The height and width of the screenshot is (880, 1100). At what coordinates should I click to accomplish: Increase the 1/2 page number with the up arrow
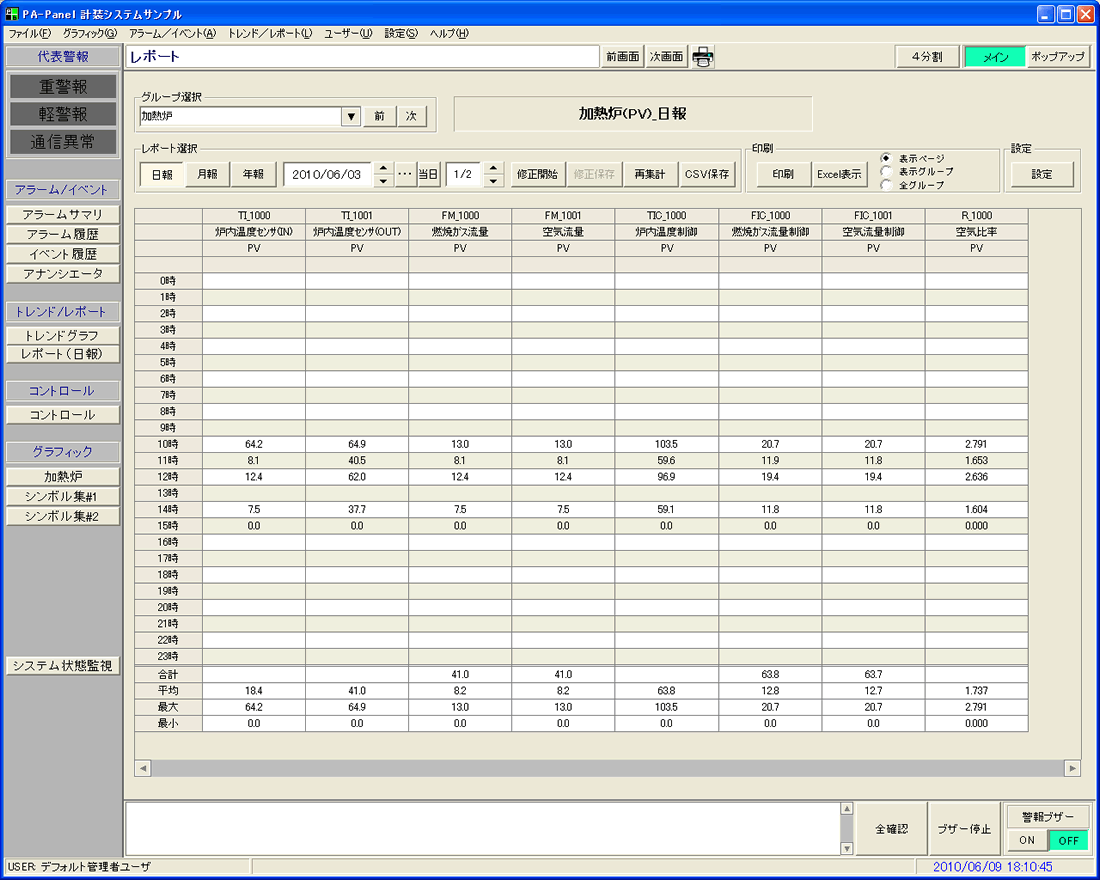[x=493, y=168]
